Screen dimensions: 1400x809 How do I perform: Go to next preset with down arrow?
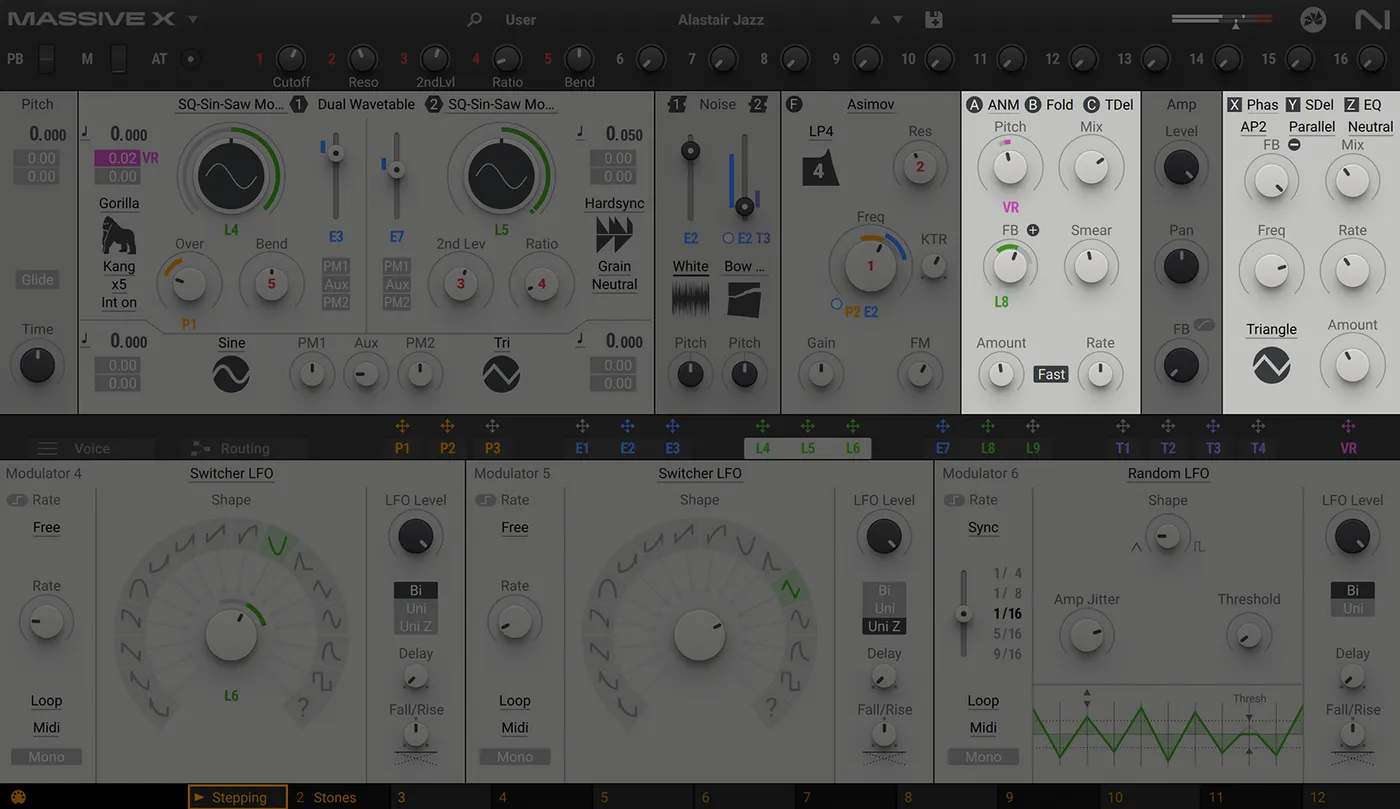[x=898, y=20]
